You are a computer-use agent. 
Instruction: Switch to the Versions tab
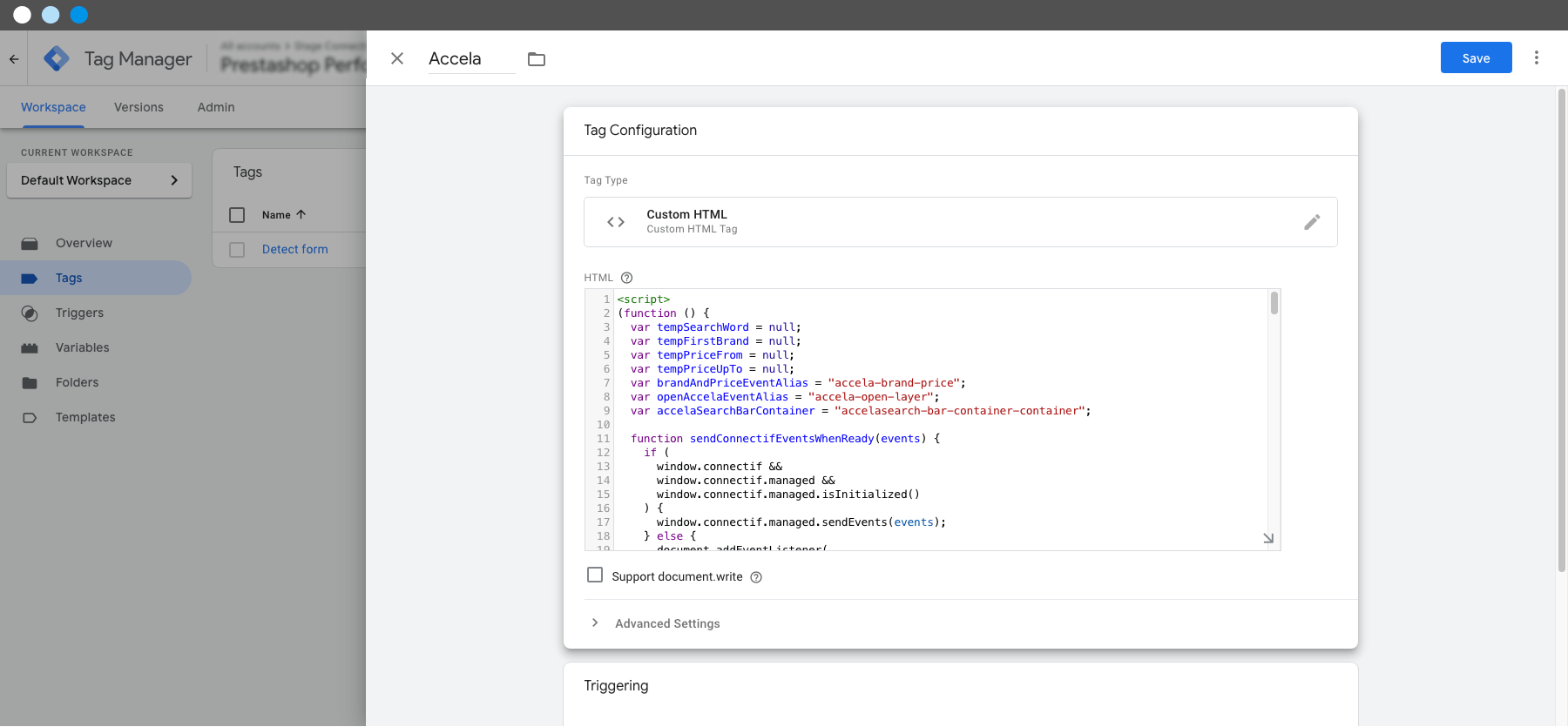[139, 107]
